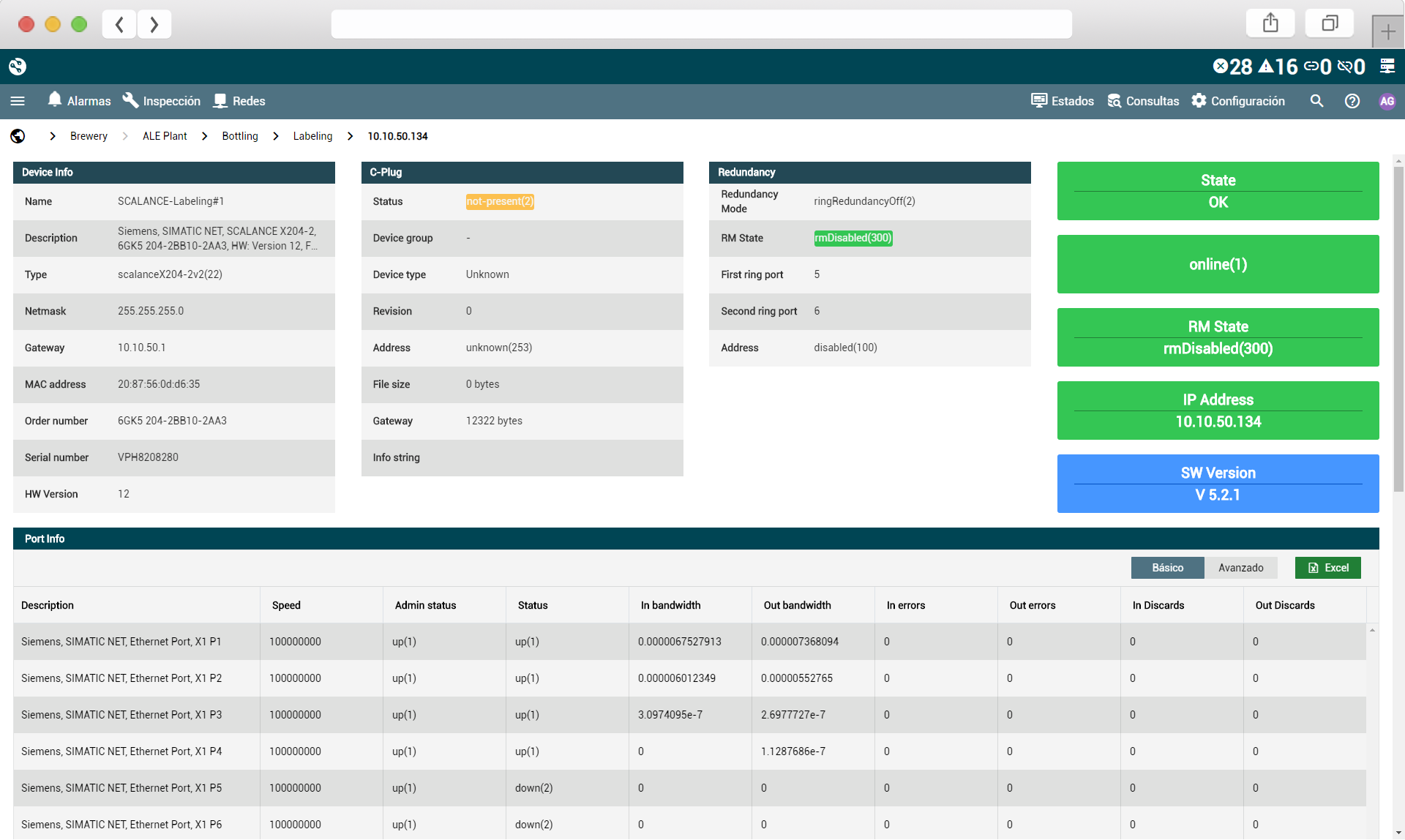The height and width of the screenshot is (840, 1405).
Task: Click SCALANCE-Labeling#1 device name value
Action: (x=171, y=201)
